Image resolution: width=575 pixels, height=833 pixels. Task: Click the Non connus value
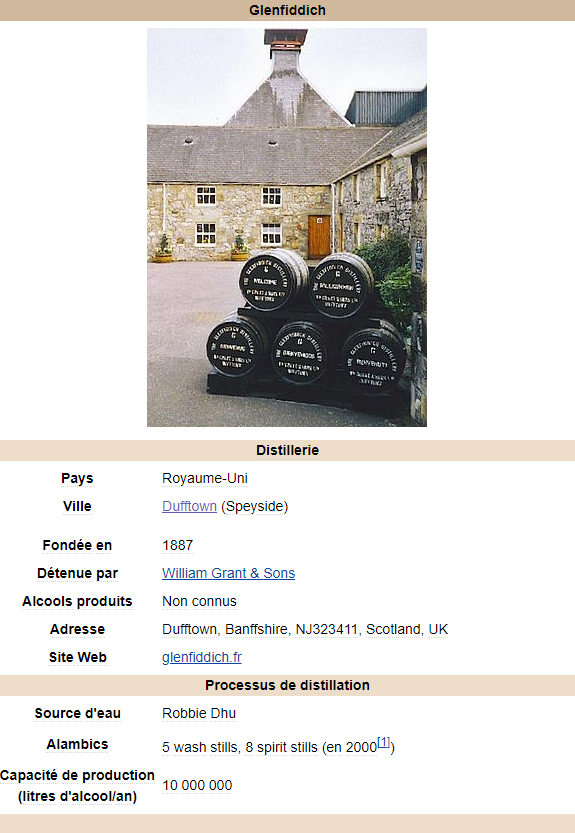(x=199, y=601)
